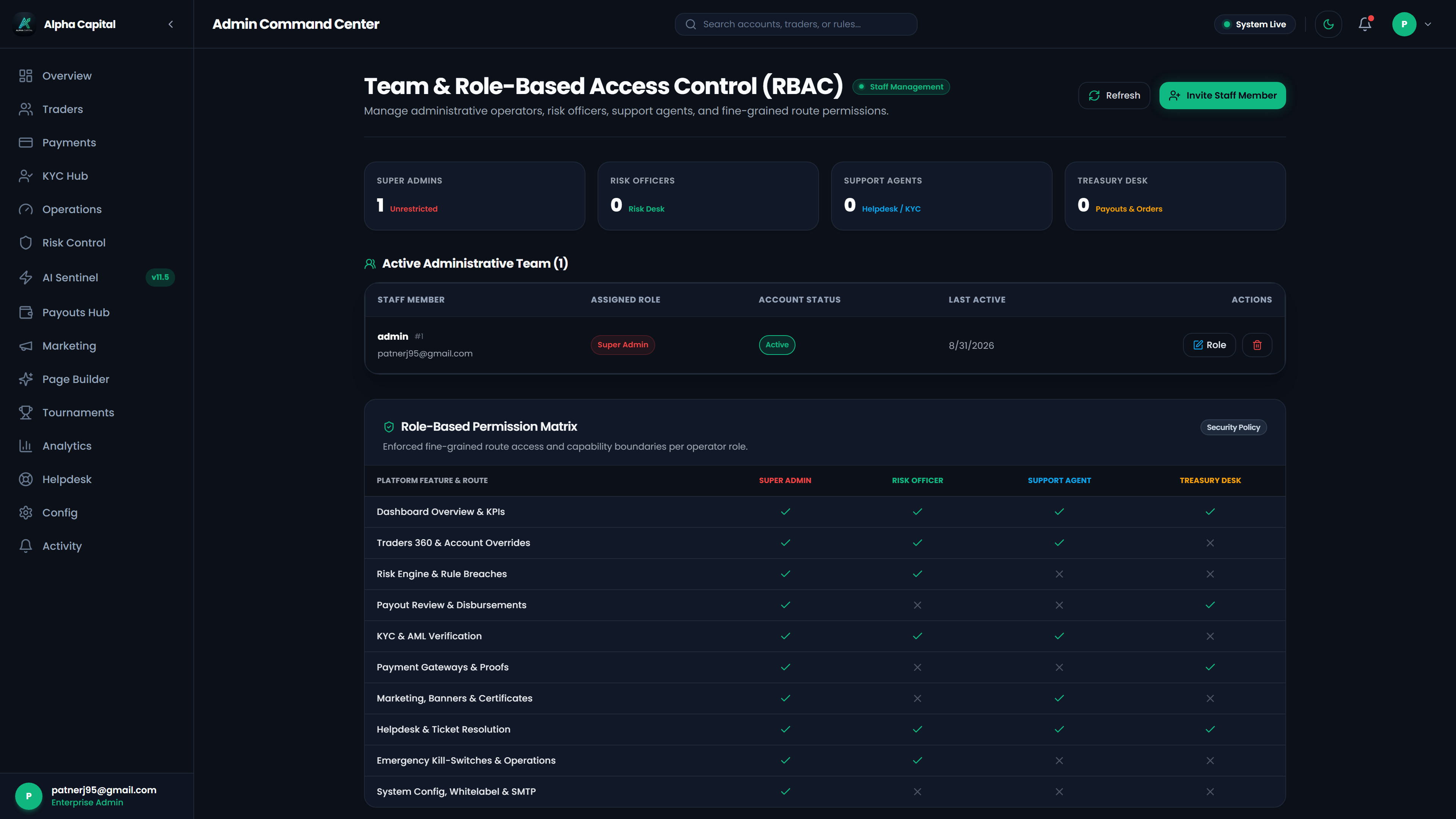
Task: Click Risk Officer check for Emergency Kill-Switches row
Action: click(x=917, y=760)
